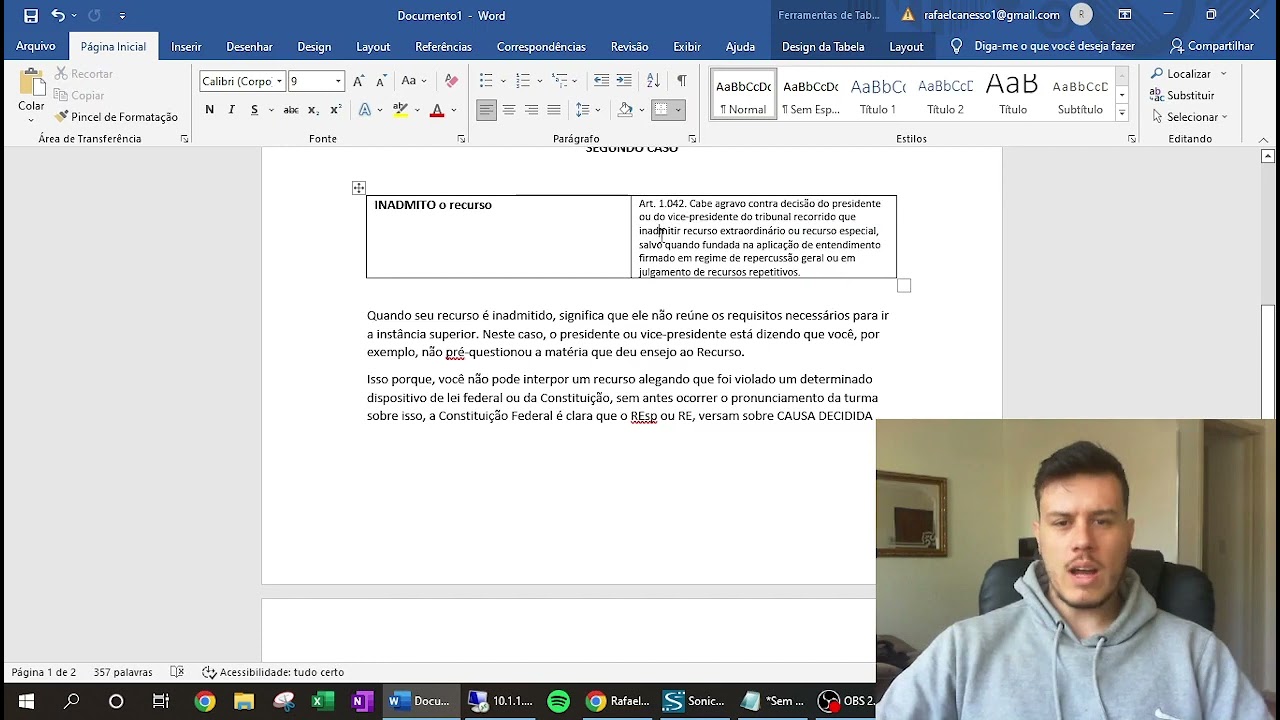Toggle Bold (N) formatting

[x=209, y=110]
